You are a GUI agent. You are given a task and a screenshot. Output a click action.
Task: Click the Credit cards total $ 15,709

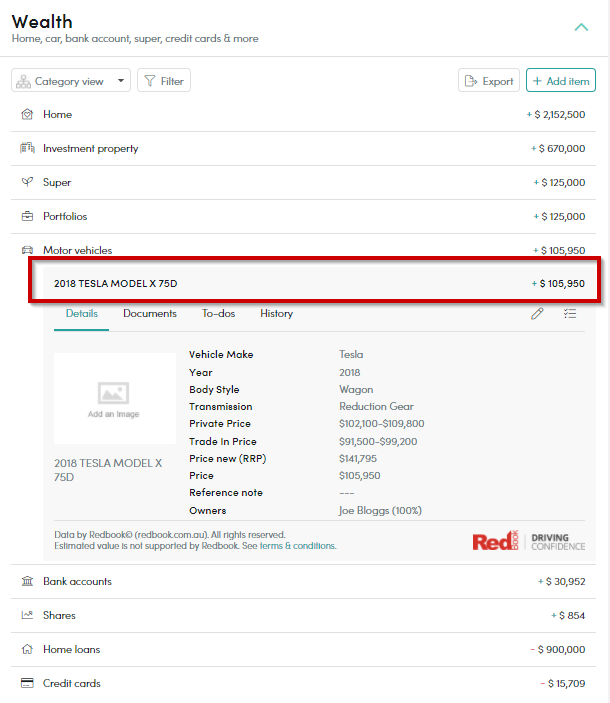[x=562, y=684]
